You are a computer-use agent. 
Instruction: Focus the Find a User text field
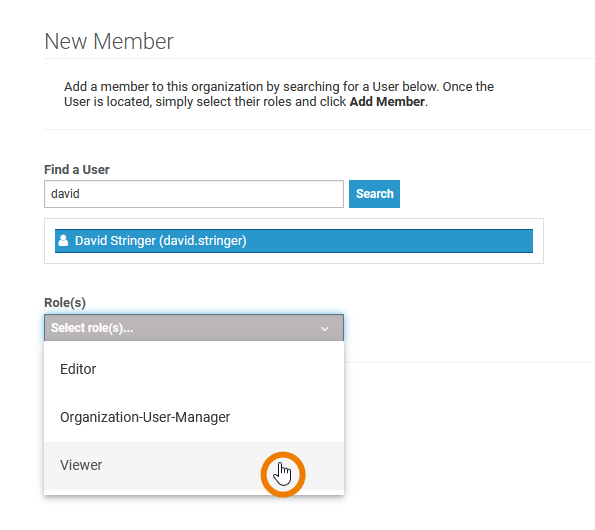[194, 194]
